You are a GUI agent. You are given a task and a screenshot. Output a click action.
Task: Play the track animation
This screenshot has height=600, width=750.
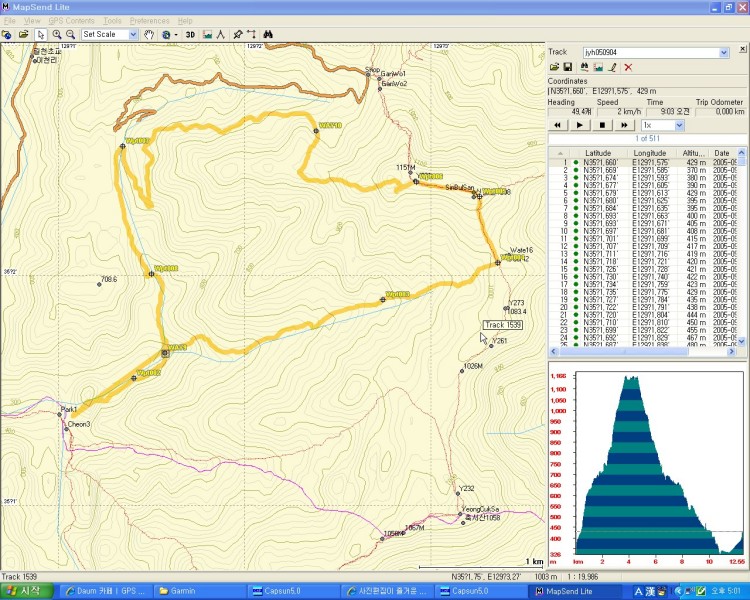coord(580,125)
